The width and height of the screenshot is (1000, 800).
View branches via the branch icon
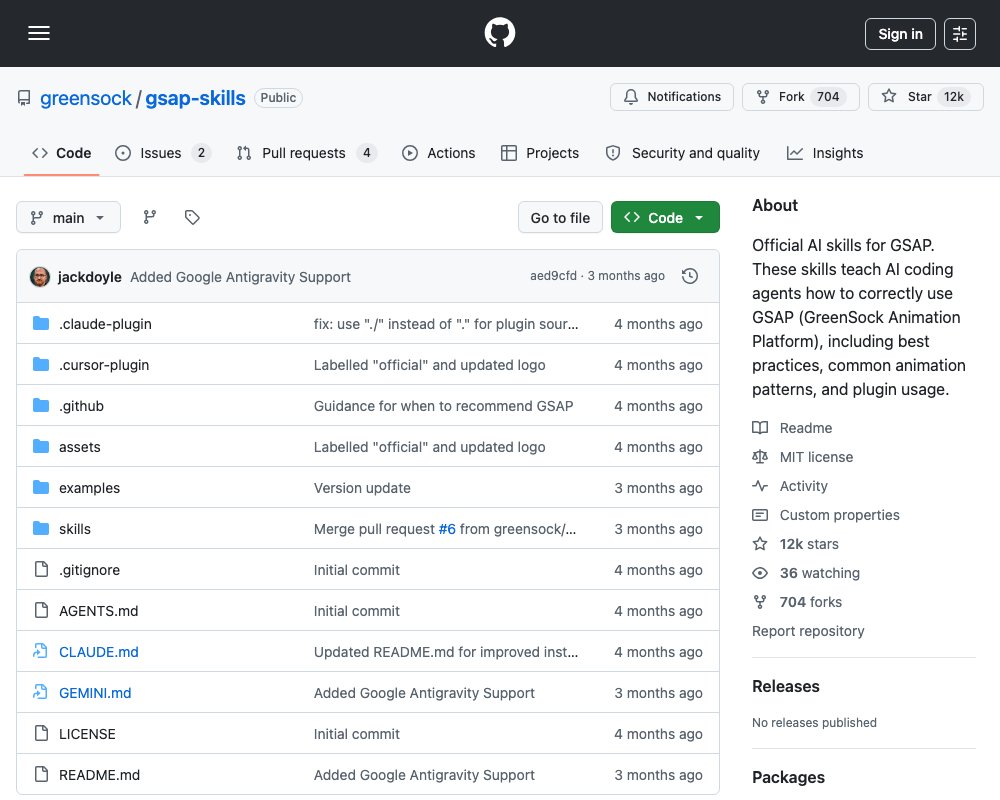click(x=150, y=218)
